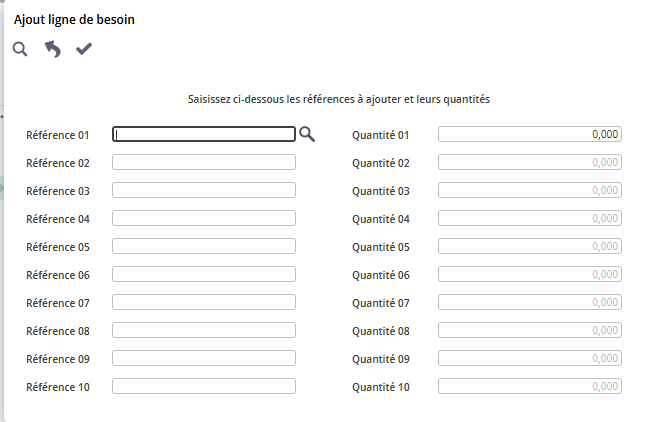653x422 pixels.
Task: Focus the Référence 07 text field
Action: tap(204, 302)
